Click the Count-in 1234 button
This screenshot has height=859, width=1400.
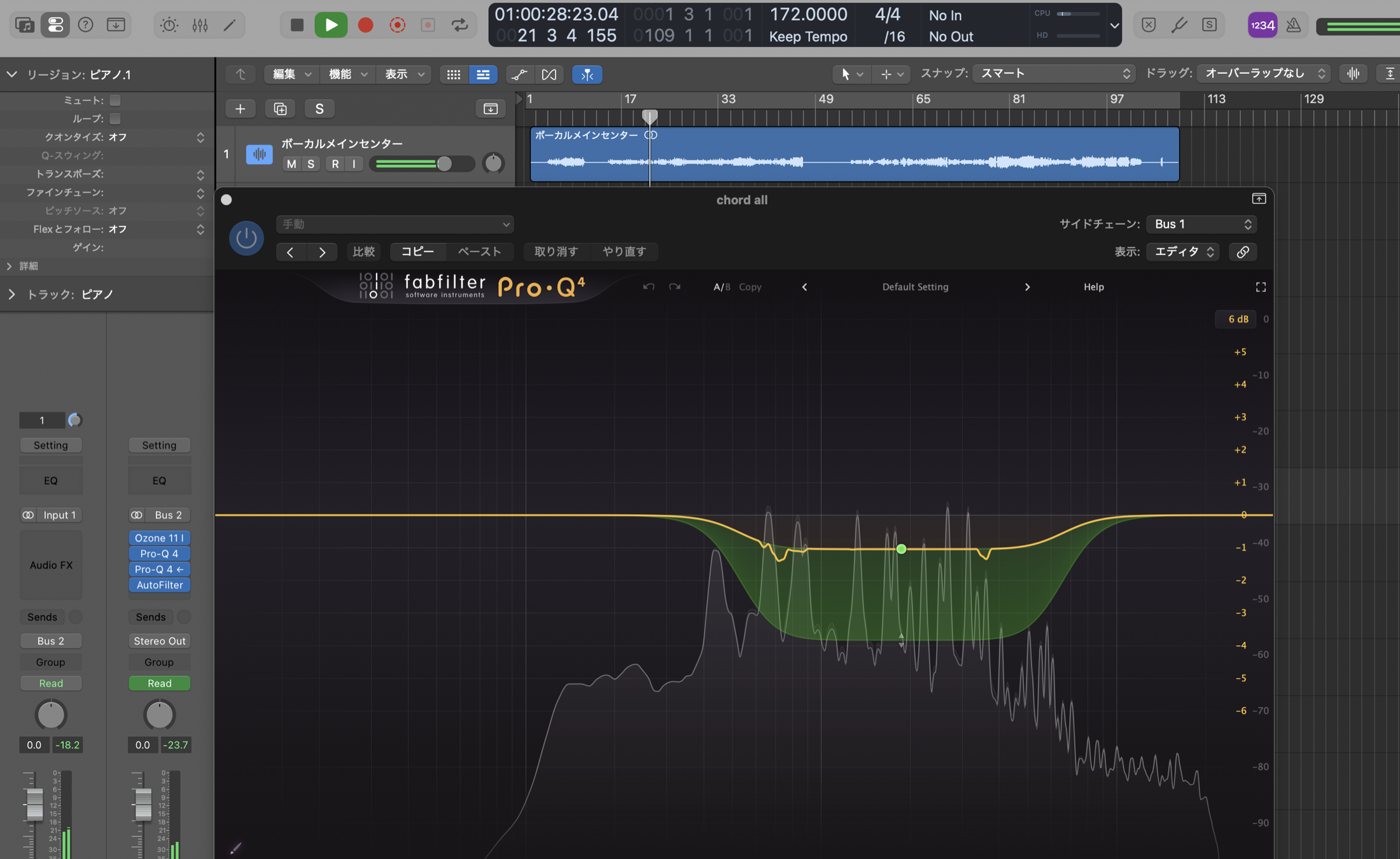pyautogui.click(x=1263, y=25)
